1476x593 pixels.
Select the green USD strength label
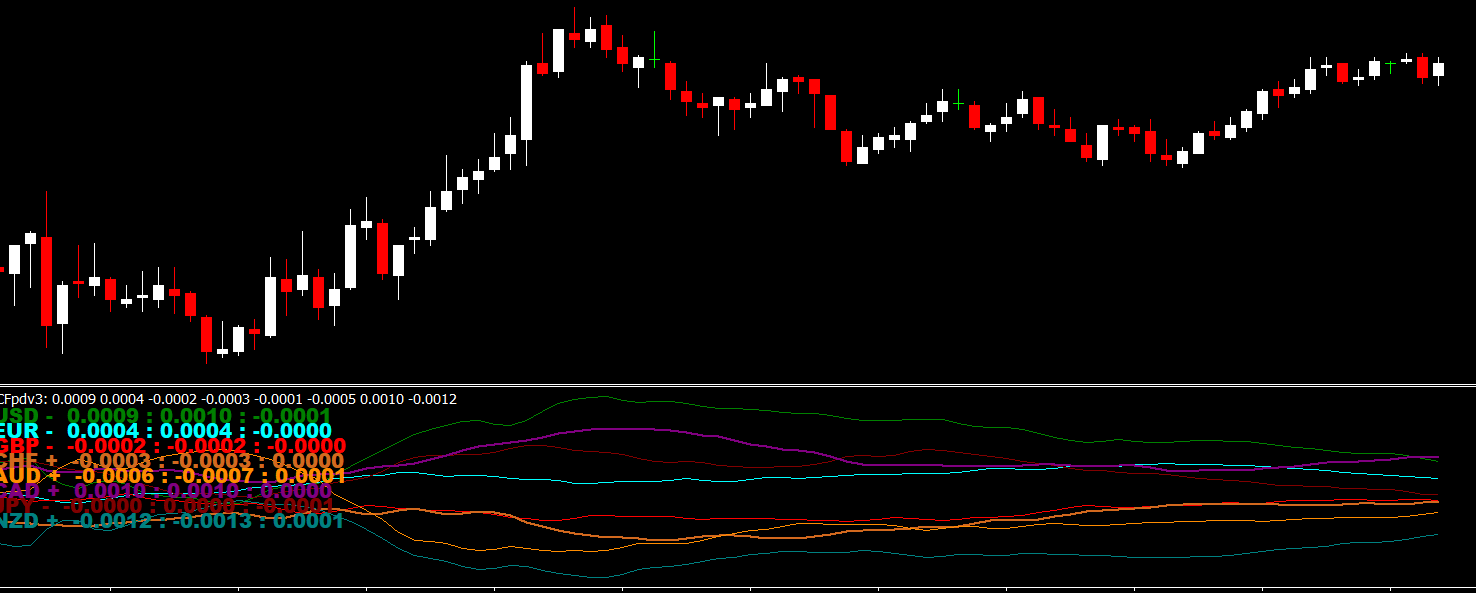(165, 416)
